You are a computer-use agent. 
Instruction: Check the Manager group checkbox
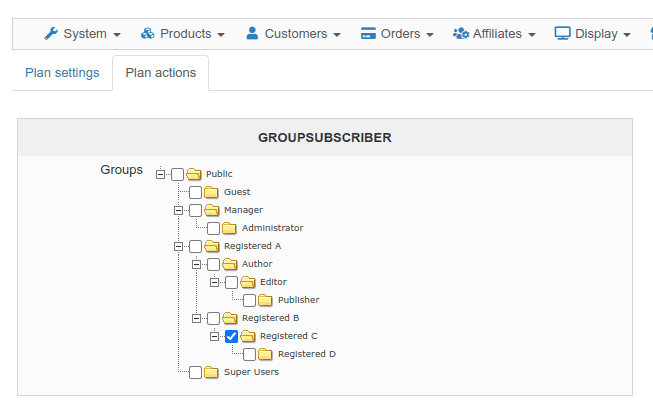(196, 210)
